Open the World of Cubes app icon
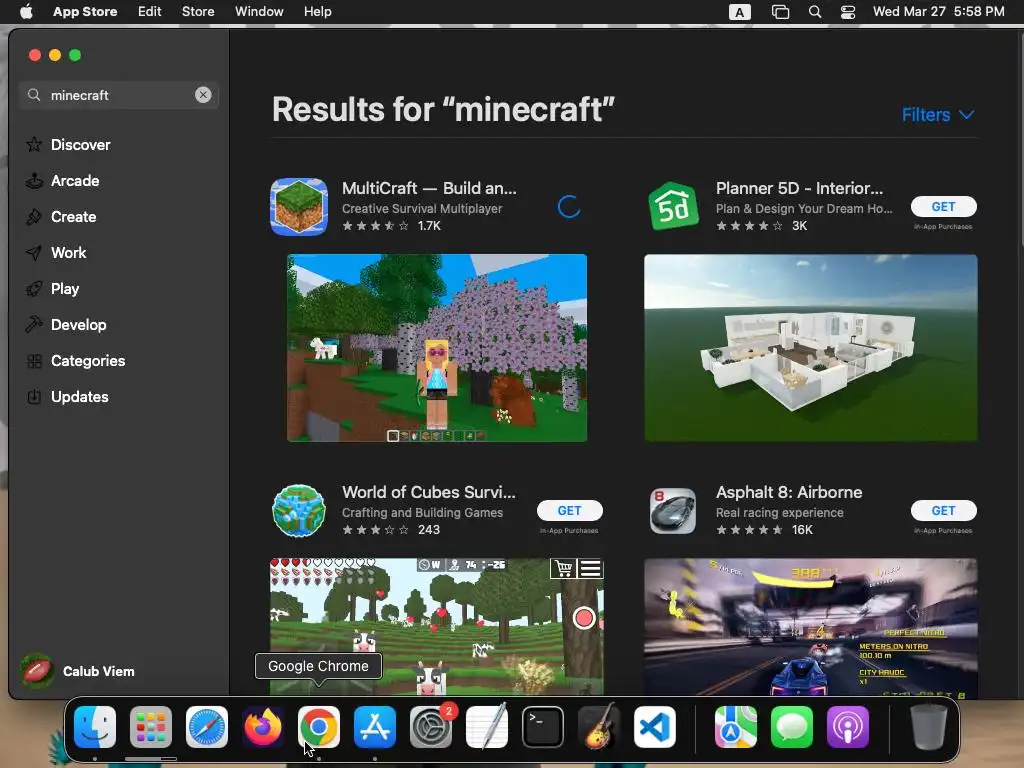The height and width of the screenshot is (768, 1024). [x=299, y=511]
